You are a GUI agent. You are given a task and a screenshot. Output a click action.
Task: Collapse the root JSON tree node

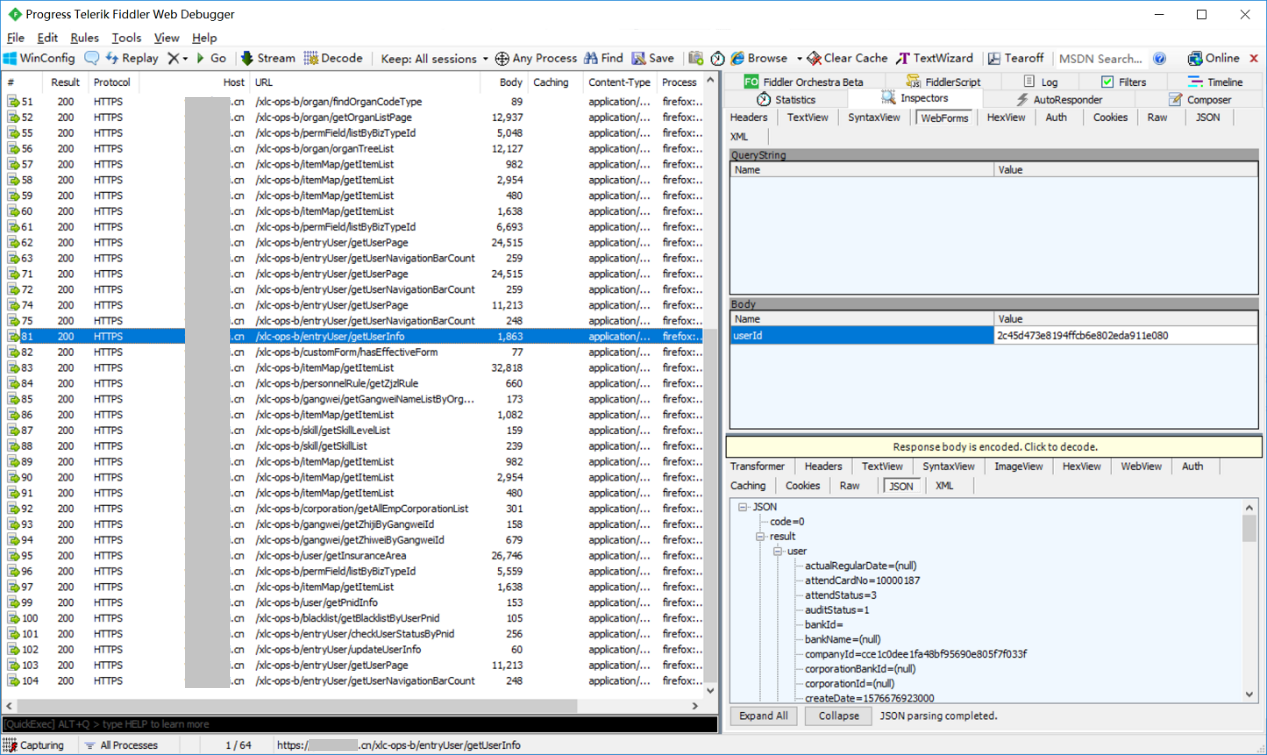click(743, 507)
